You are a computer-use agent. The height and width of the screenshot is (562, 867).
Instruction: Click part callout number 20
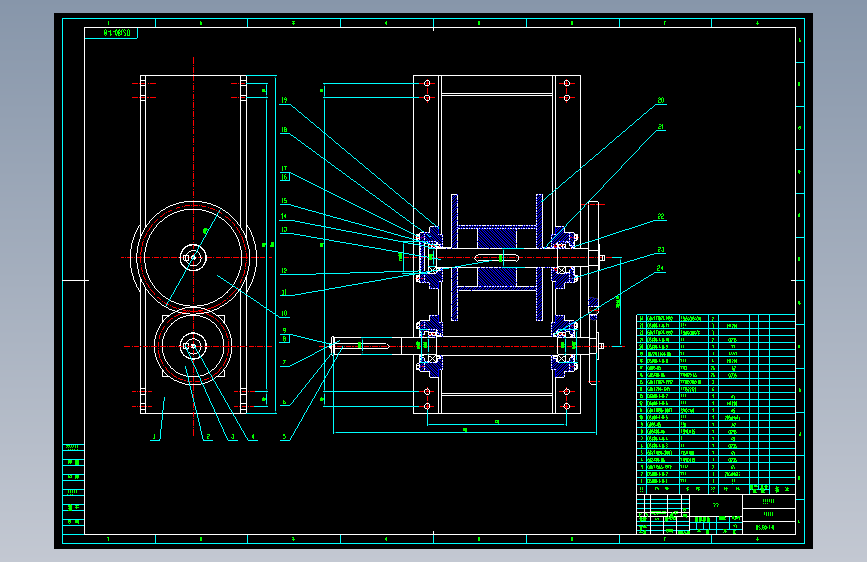[x=661, y=100]
